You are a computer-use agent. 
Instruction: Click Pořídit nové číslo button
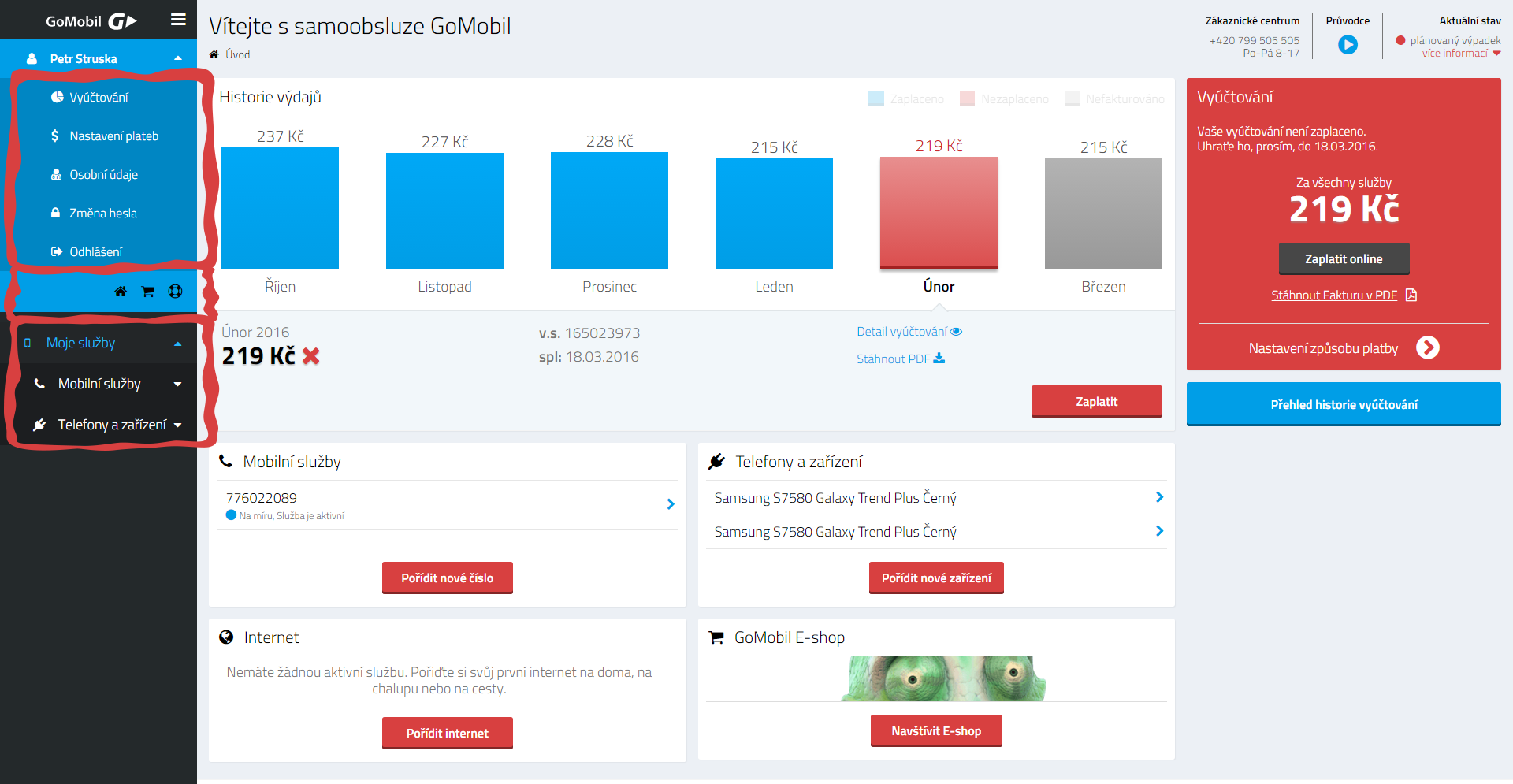(x=447, y=578)
